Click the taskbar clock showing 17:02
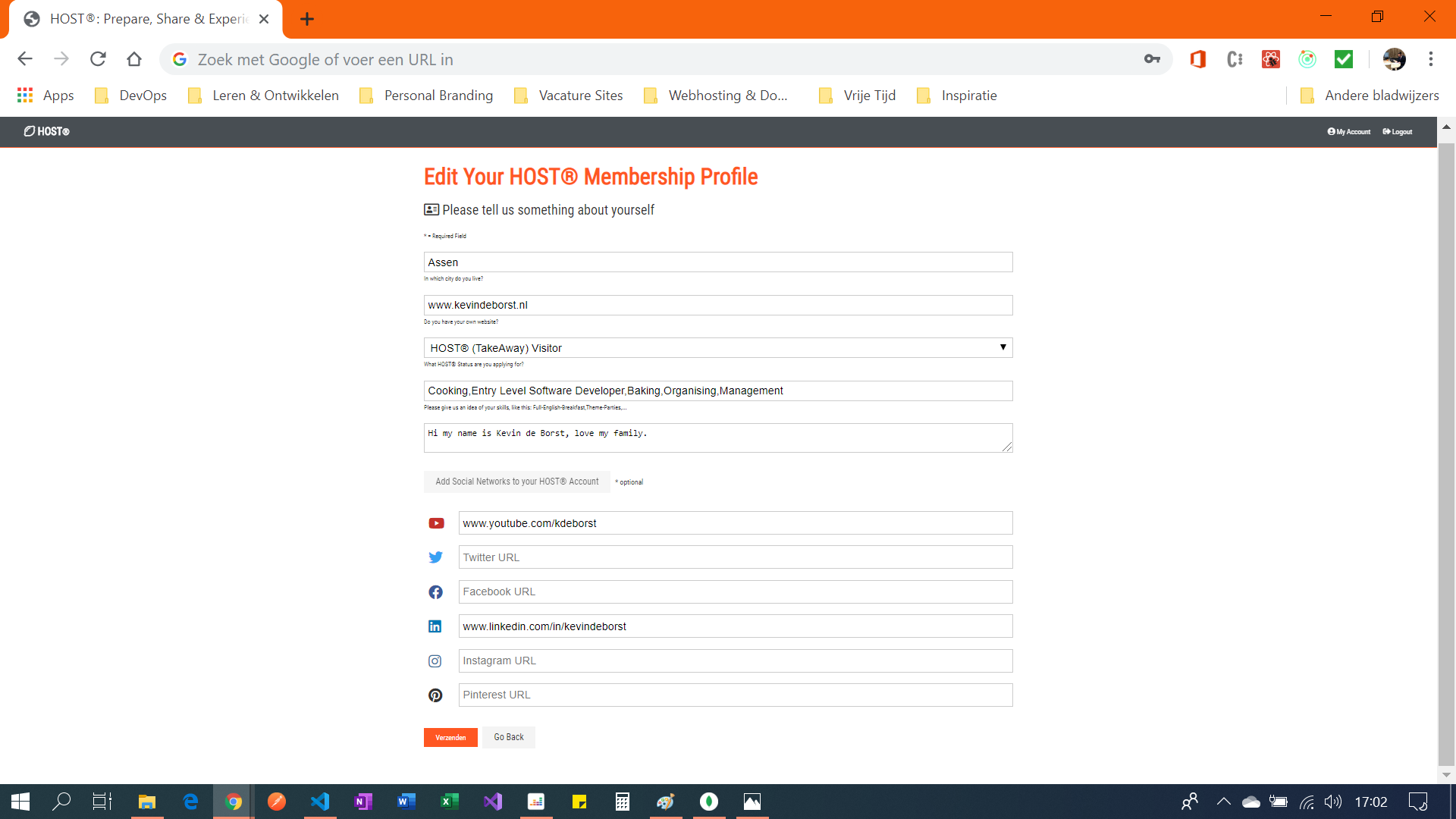This screenshot has width=1456, height=819. (x=1371, y=802)
